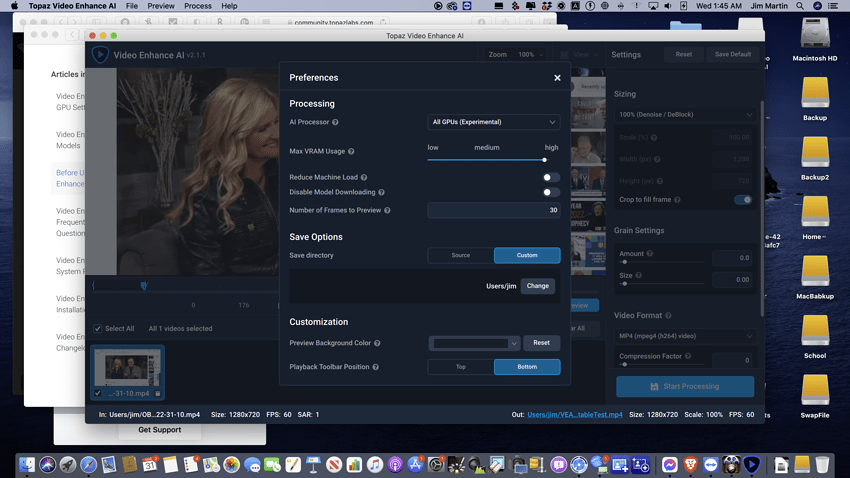Open the View dropdown in toolbar

coord(581,55)
